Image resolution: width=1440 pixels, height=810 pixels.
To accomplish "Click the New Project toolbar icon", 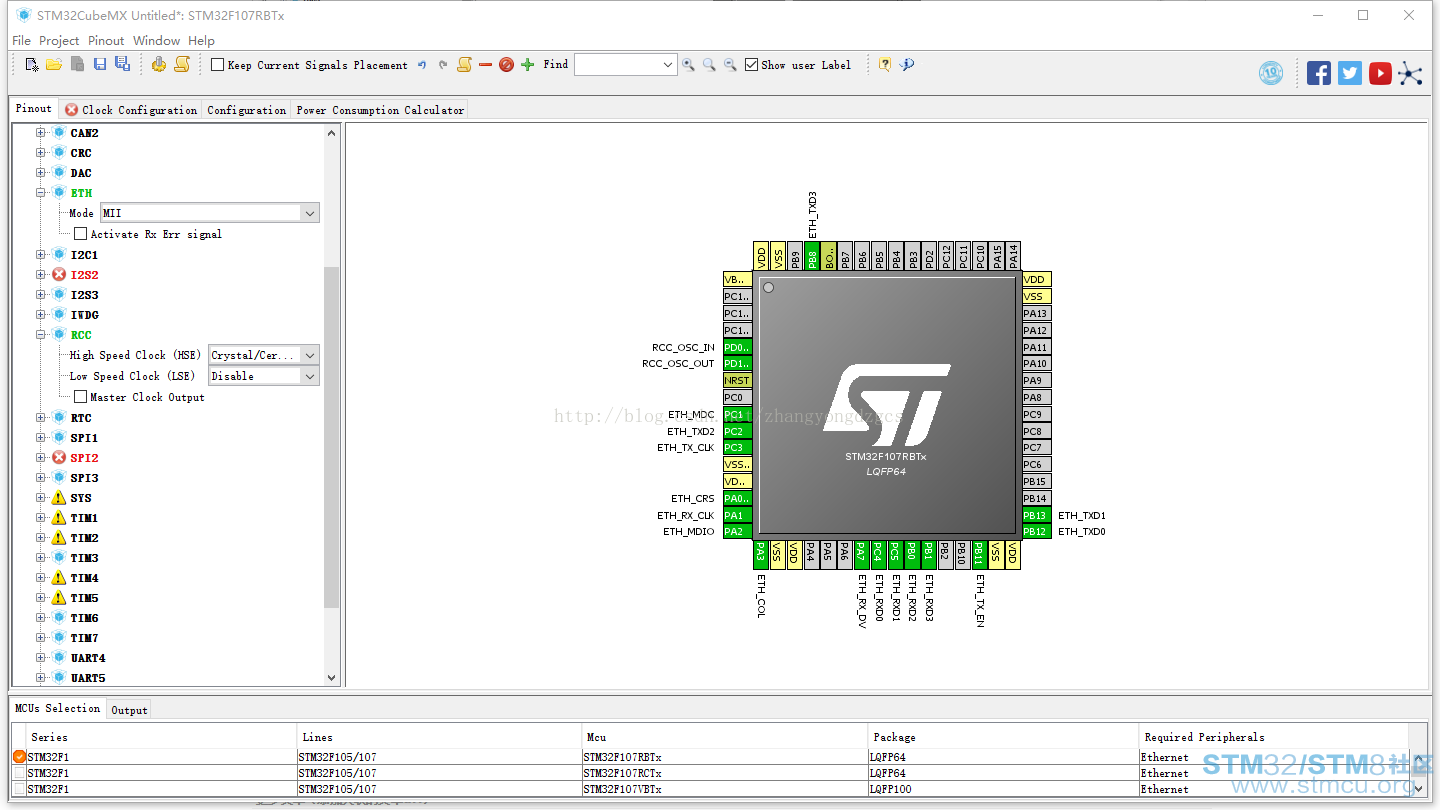I will coord(32,65).
